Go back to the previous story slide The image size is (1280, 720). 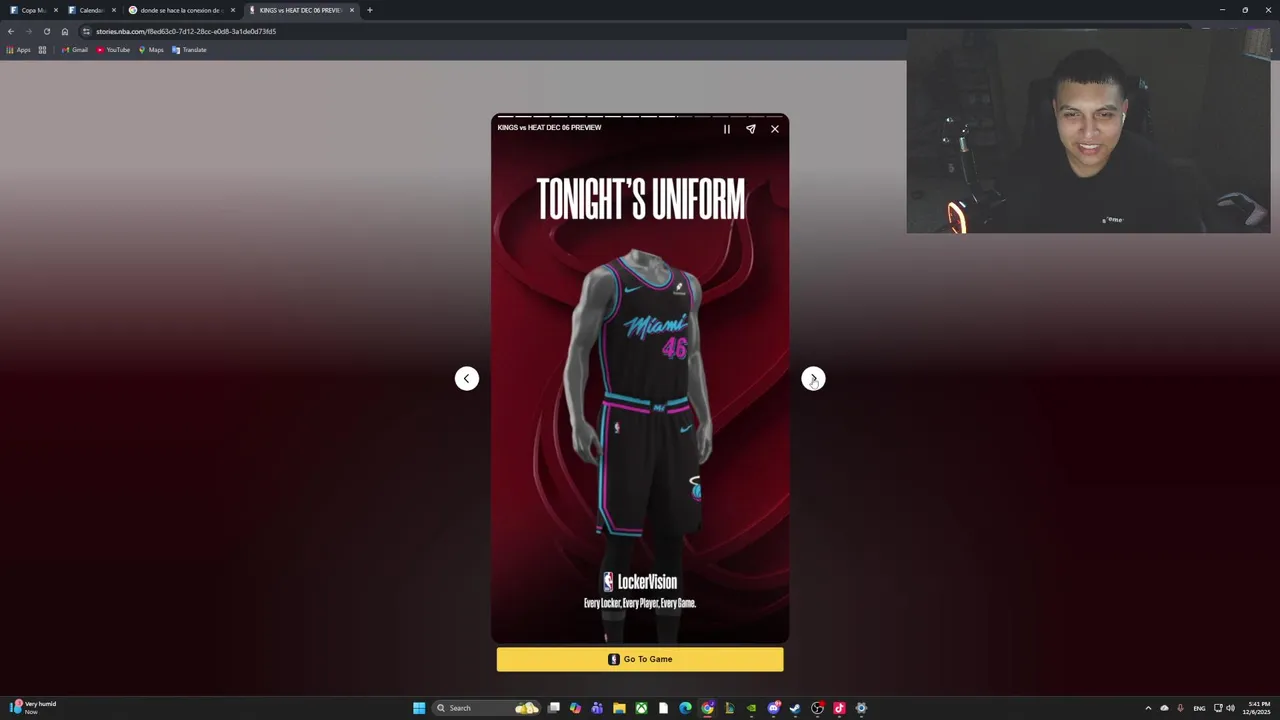point(467,378)
